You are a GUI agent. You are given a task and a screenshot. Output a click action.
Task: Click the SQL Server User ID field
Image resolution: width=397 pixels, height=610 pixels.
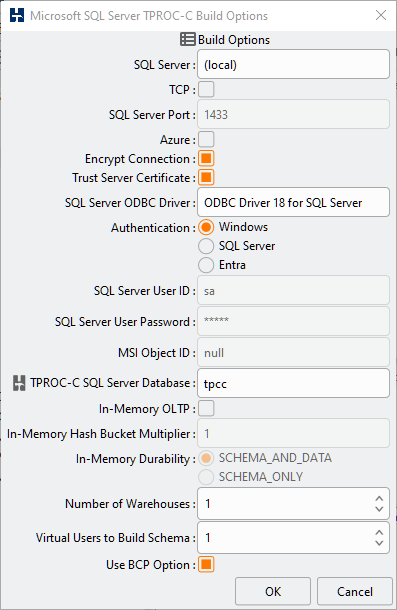[293, 290]
